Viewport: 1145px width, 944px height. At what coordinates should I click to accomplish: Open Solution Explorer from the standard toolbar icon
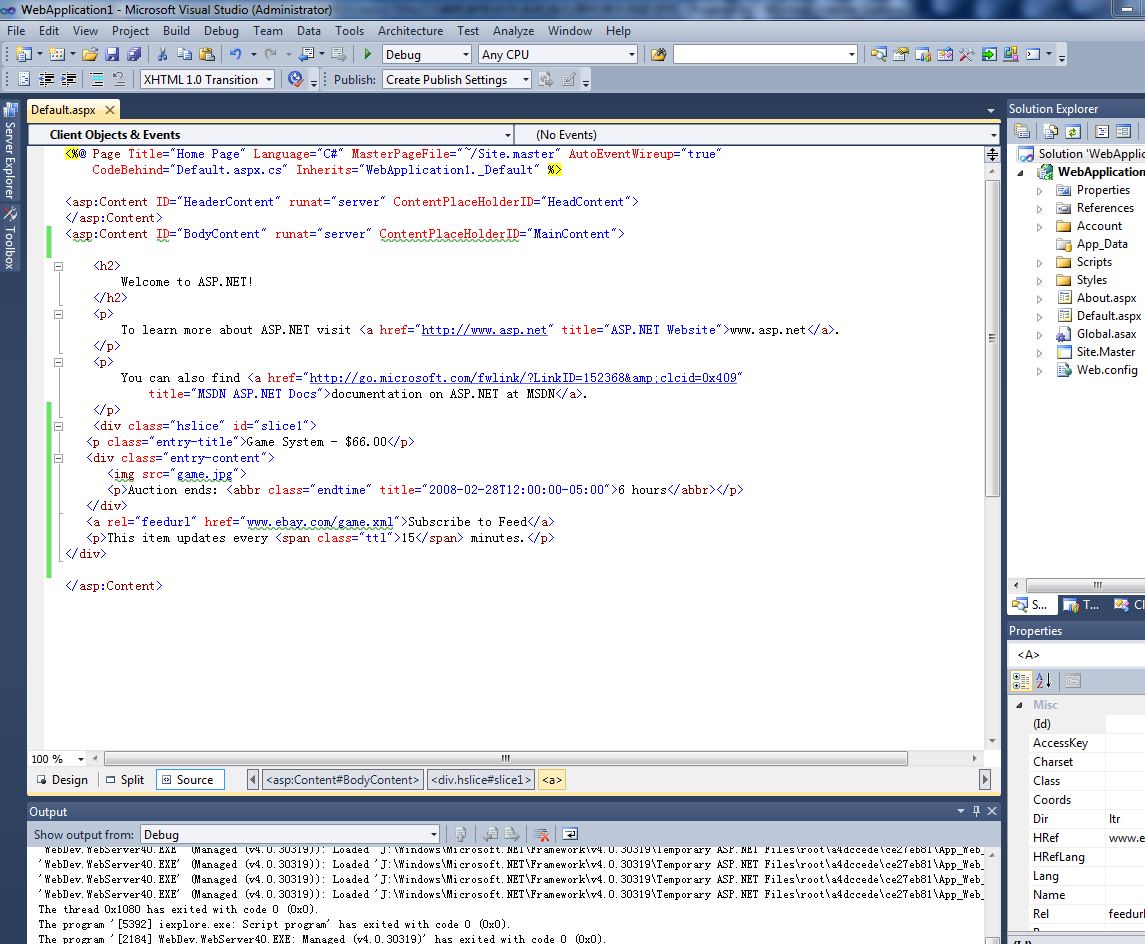[878, 55]
